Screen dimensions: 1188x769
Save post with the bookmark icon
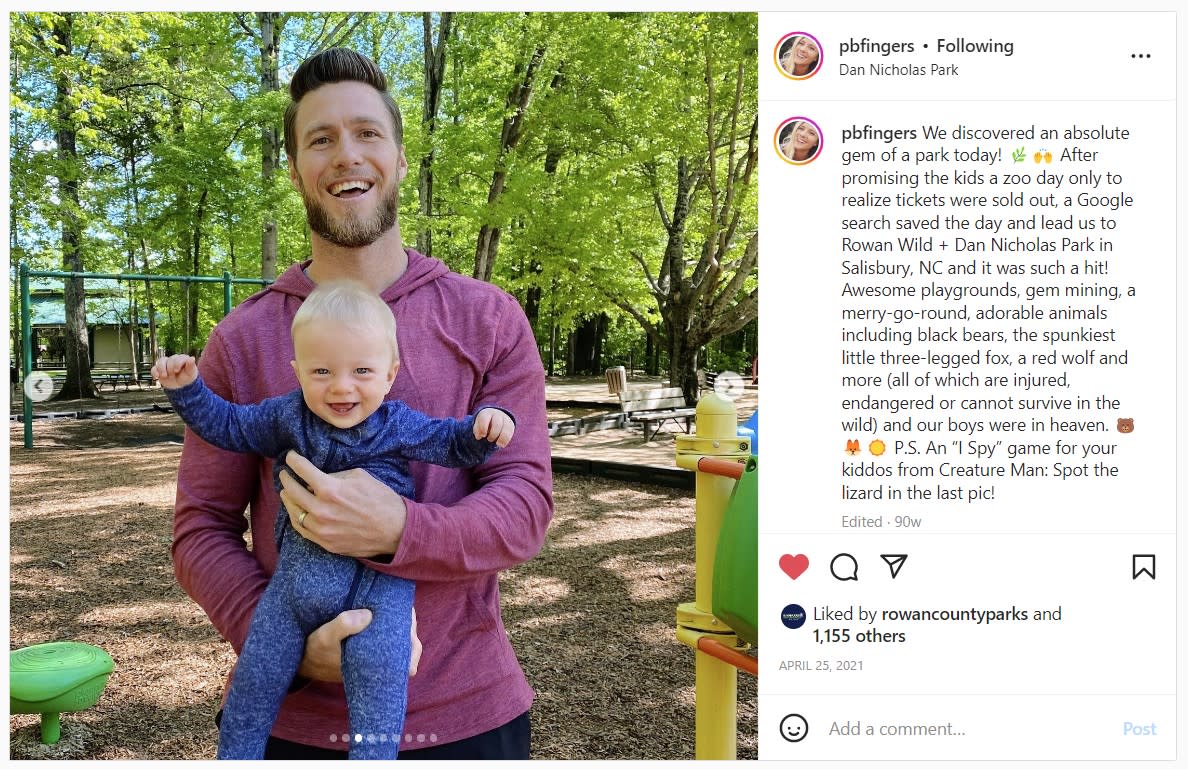tap(1143, 567)
